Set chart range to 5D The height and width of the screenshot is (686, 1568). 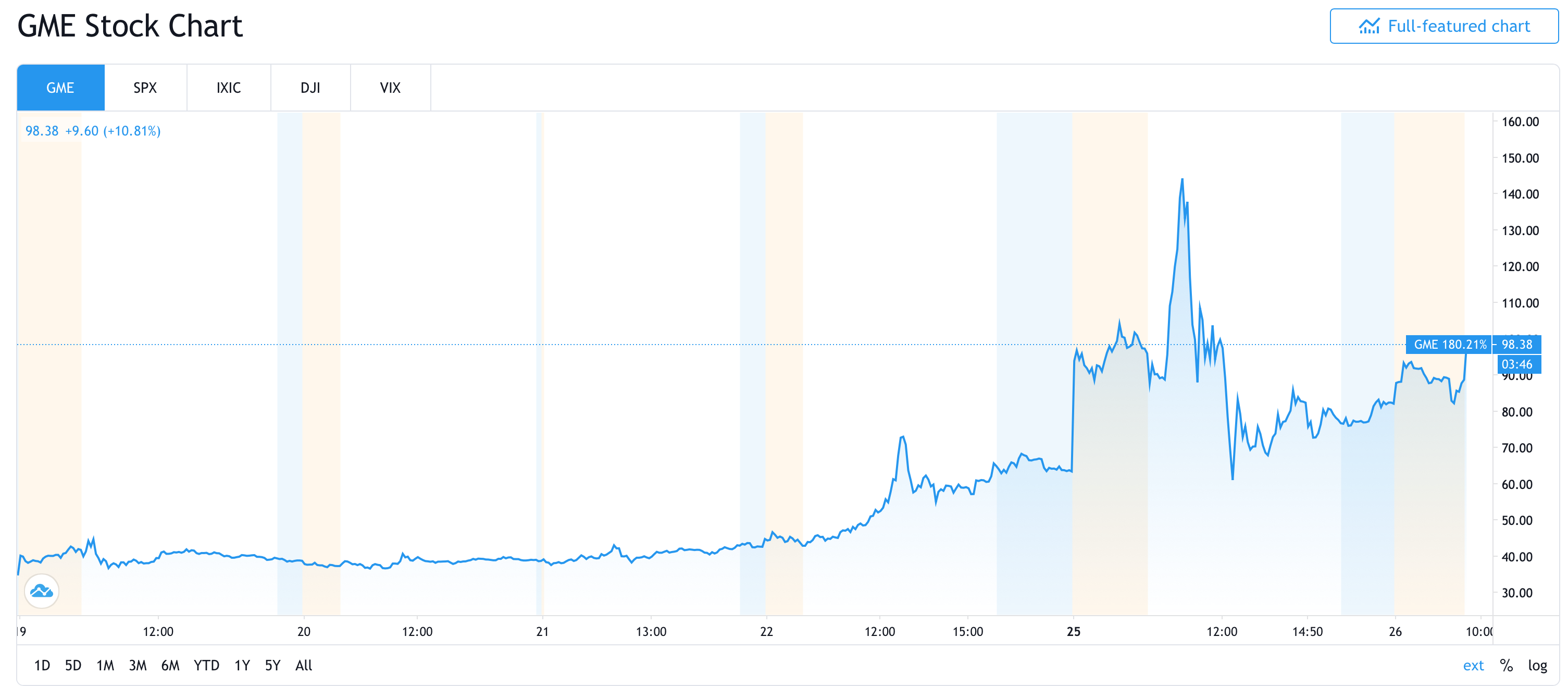point(73,665)
